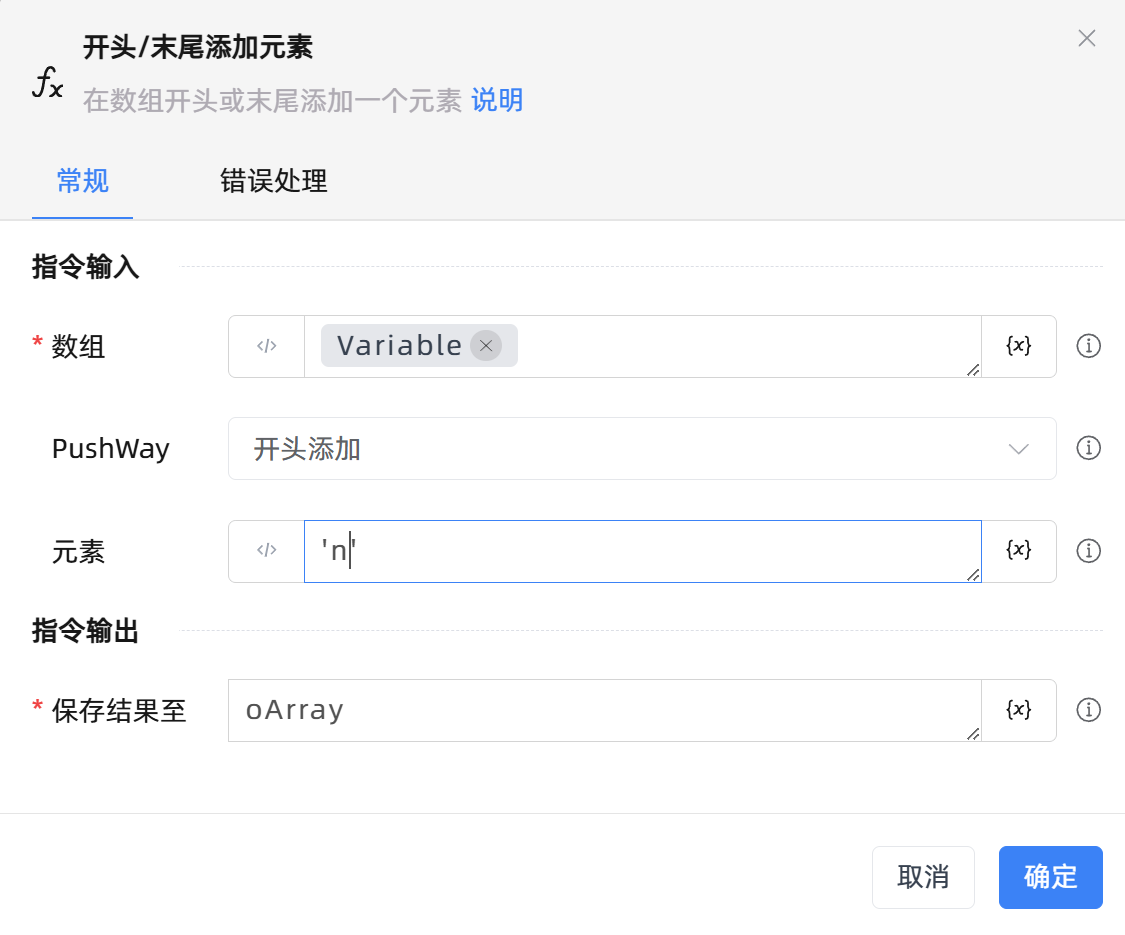This screenshot has height=935, width=1125.
Task: Click the info icon next to PushWay
Action: [x=1088, y=448]
